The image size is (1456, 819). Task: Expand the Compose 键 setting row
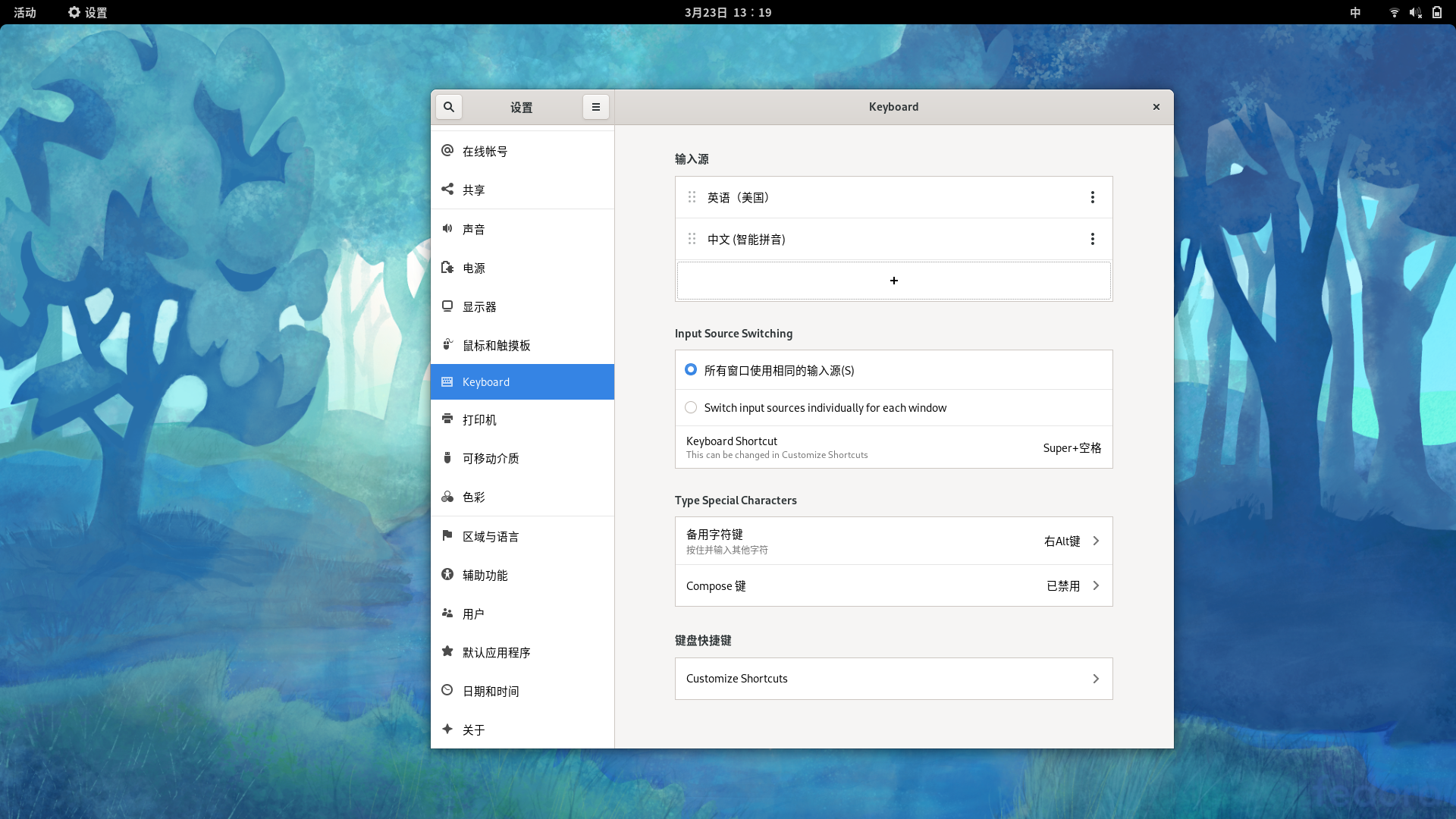(893, 585)
